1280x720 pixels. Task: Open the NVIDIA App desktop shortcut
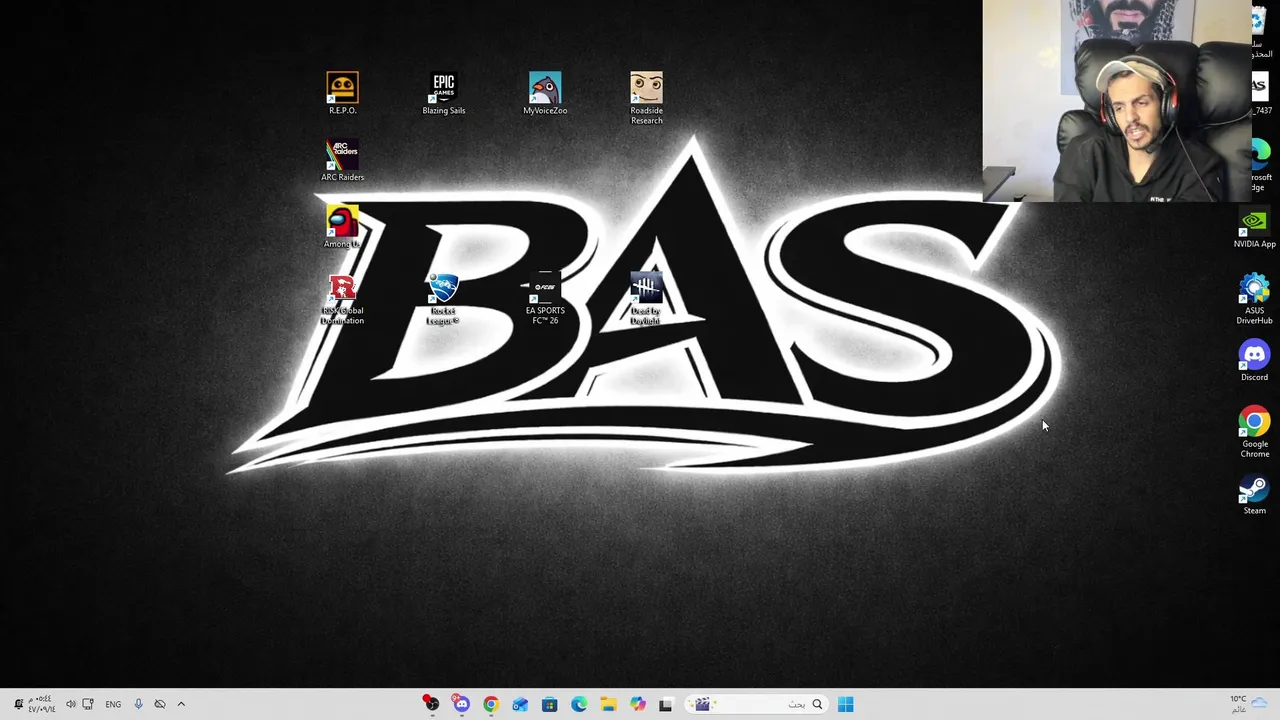point(1254,227)
